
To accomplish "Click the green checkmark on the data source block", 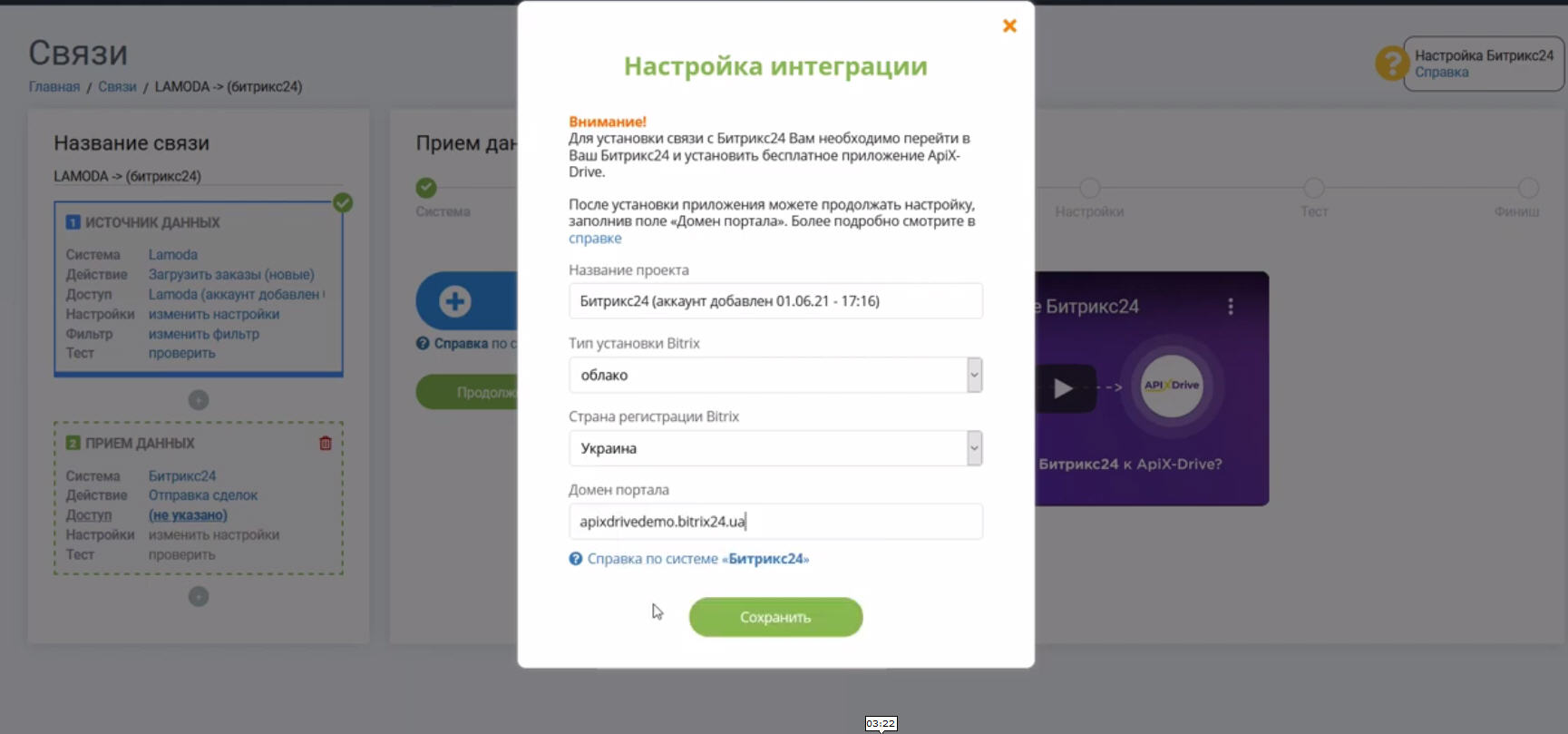I will coord(343,202).
